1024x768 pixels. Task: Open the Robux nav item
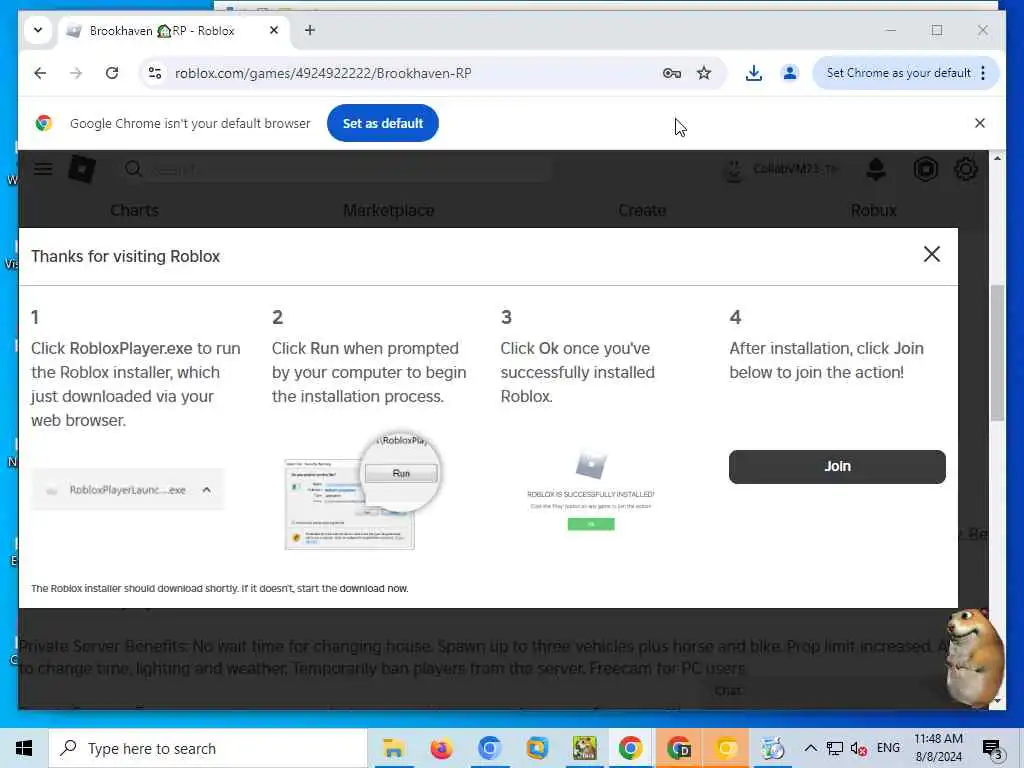[873, 210]
